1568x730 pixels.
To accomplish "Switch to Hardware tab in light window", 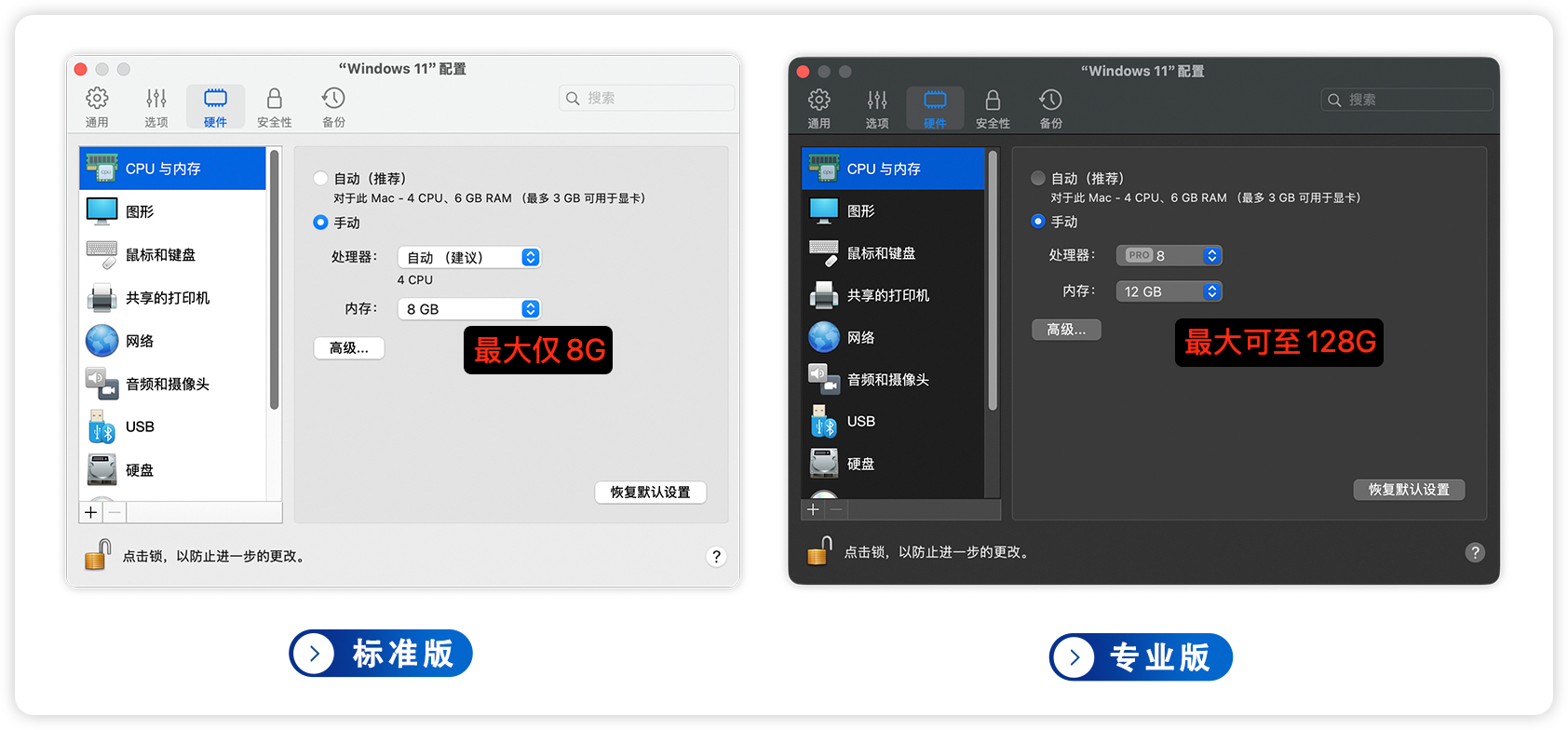I will pos(215,106).
